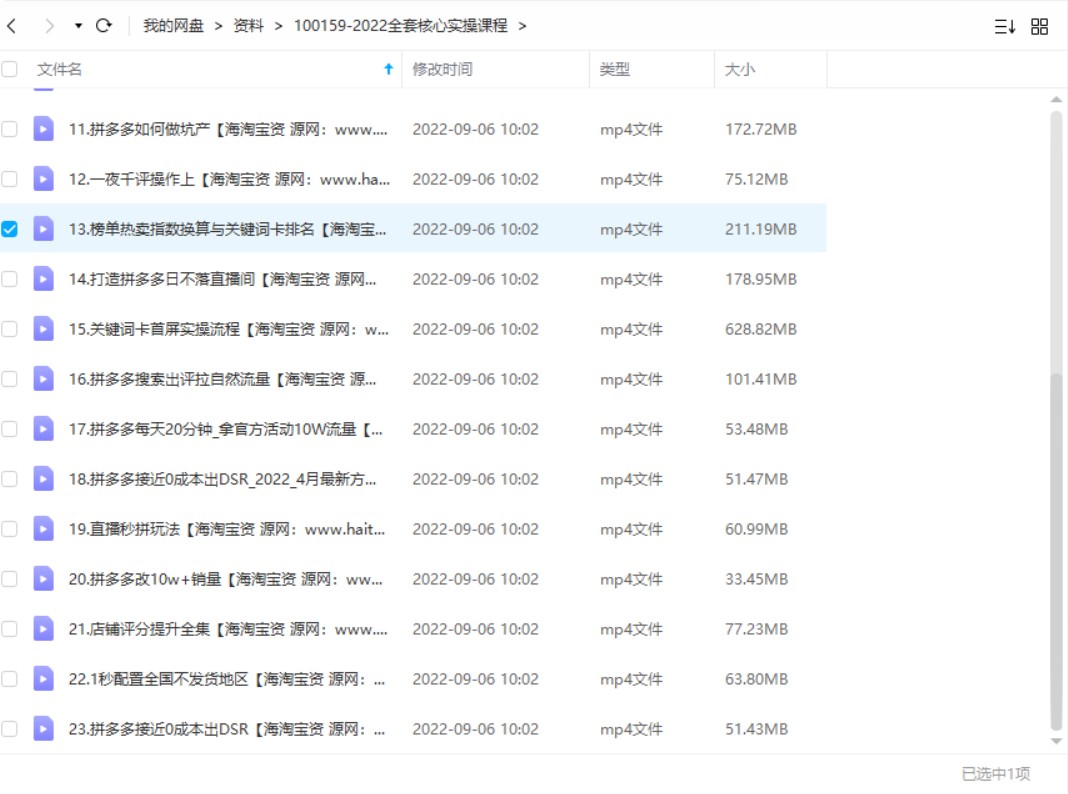Click the scrollbar up arrow
Screen dimensions: 1068x794
click(x=1056, y=99)
